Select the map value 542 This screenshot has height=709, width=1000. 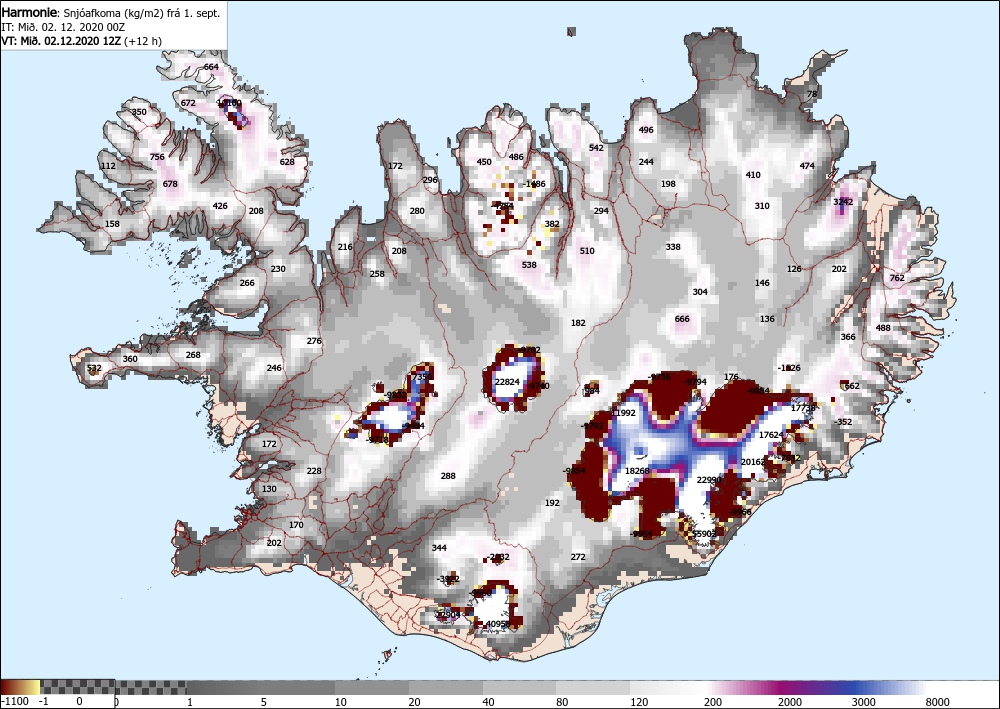point(596,148)
